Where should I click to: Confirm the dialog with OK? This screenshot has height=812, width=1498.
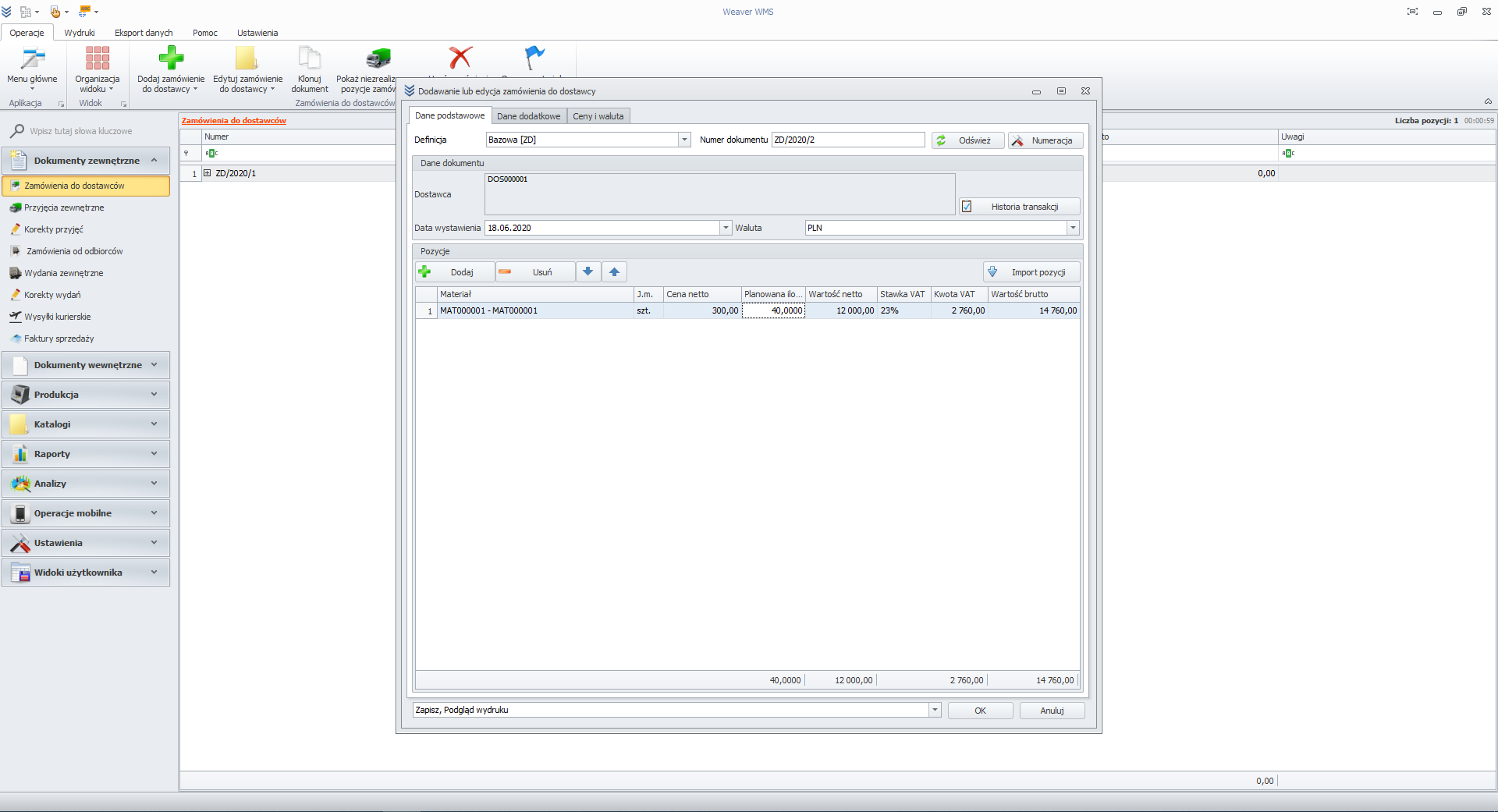pyautogui.click(x=980, y=711)
